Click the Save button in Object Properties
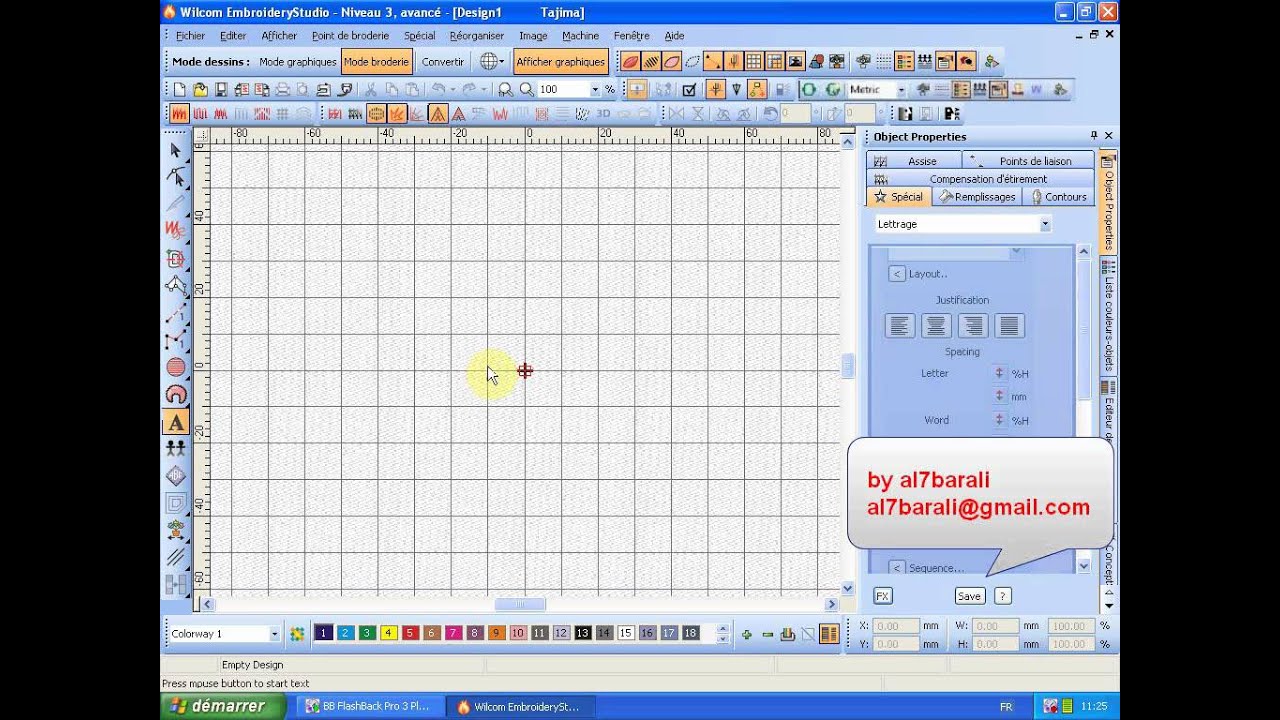 (969, 596)
